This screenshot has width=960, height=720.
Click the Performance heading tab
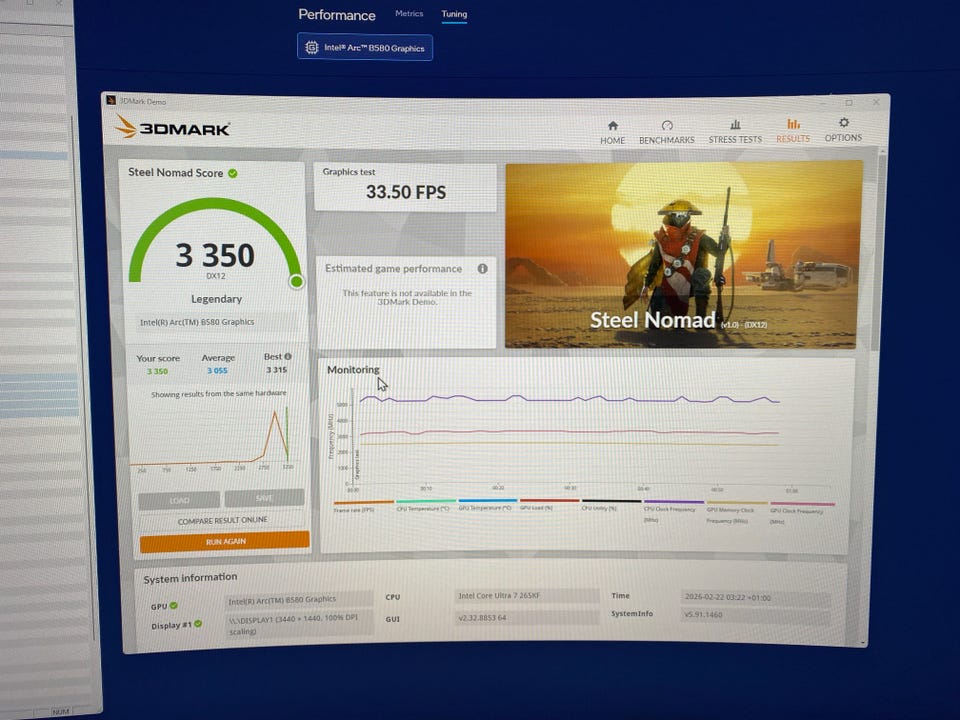pyautogui.click(x=337, y=15)
